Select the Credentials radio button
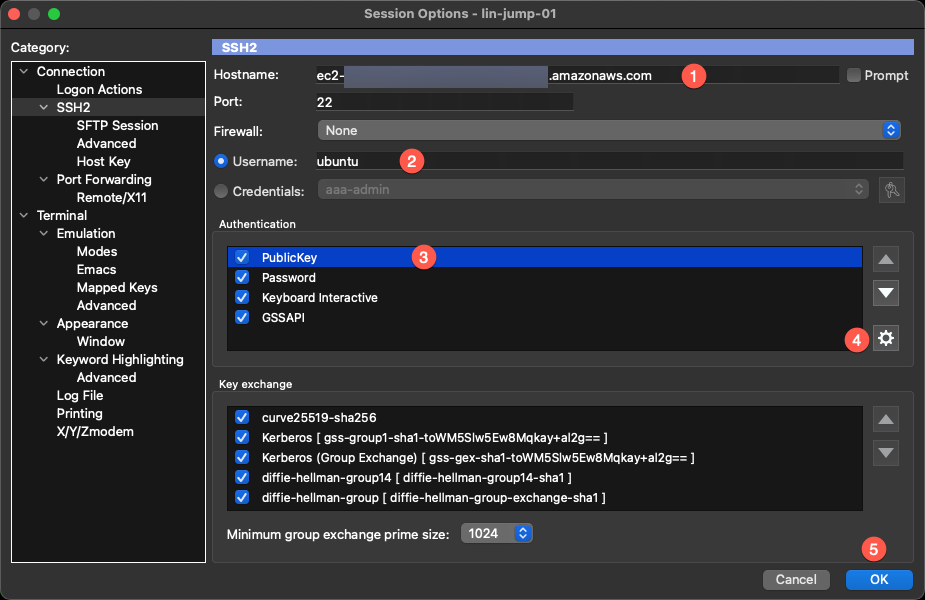Screen dimensions: 925x600 221,191
